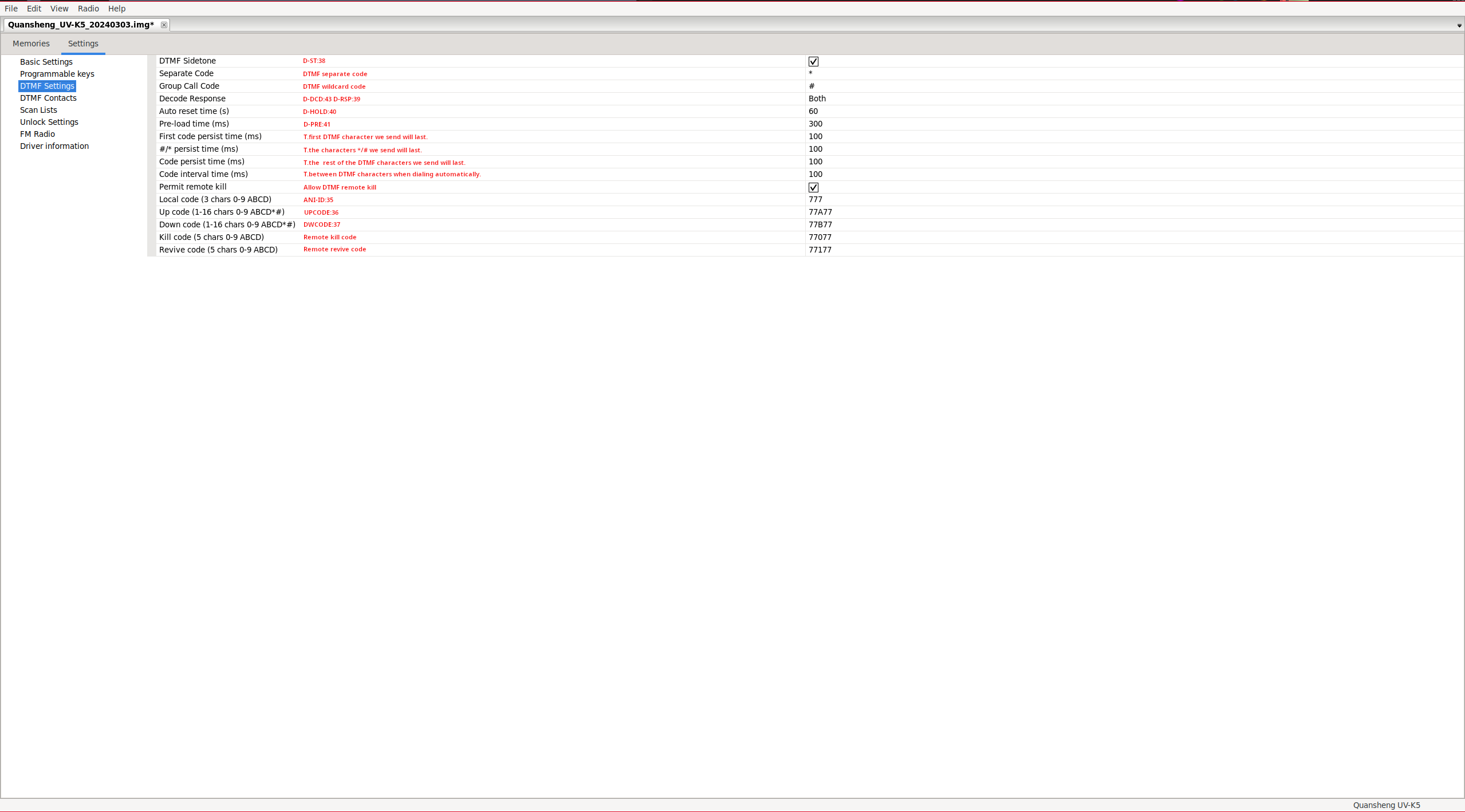This screenshot has width=1465, height=812.
Task: Click the Local code 777 field
Action: (x=815, y=199)
